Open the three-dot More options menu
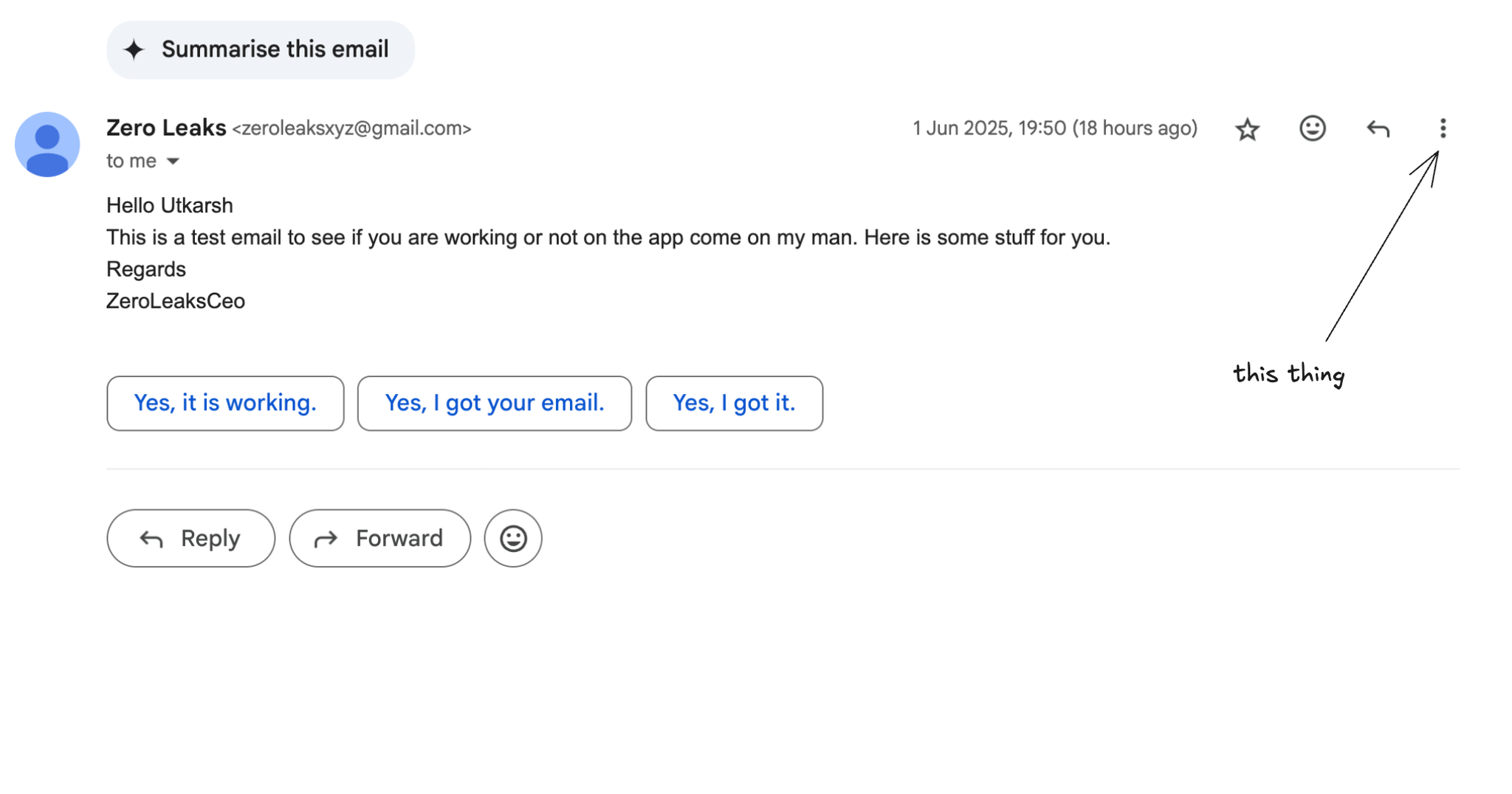Screen dimensions: 1512x794 (1443, 128)
